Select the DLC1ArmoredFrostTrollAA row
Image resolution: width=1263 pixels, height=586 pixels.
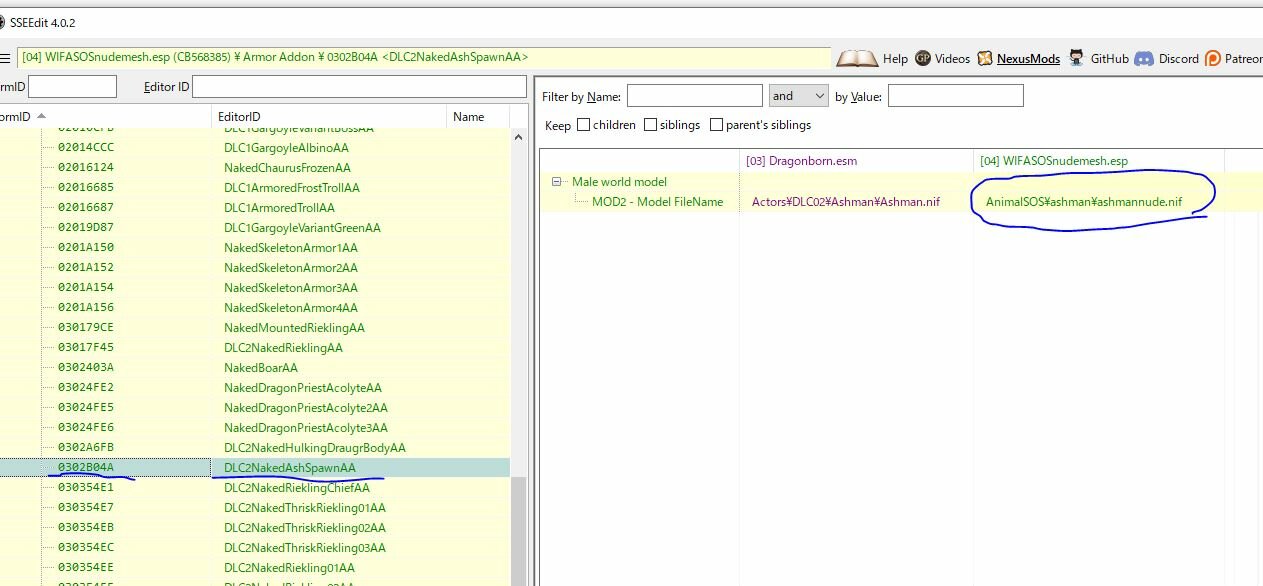coord(255,188)
